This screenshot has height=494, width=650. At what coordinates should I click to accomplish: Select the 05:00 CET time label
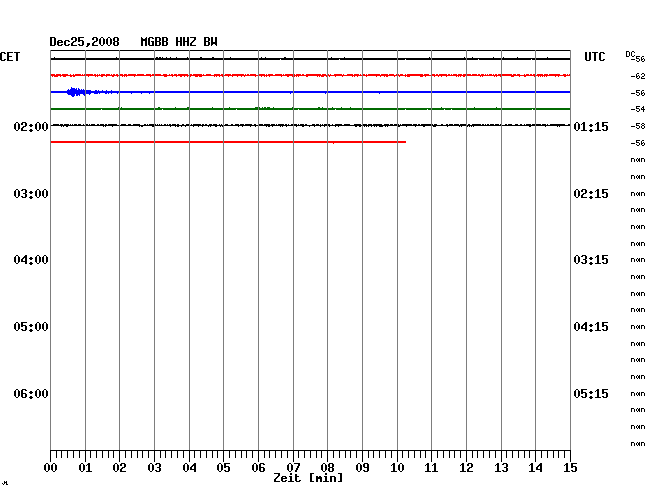(31, 327)
